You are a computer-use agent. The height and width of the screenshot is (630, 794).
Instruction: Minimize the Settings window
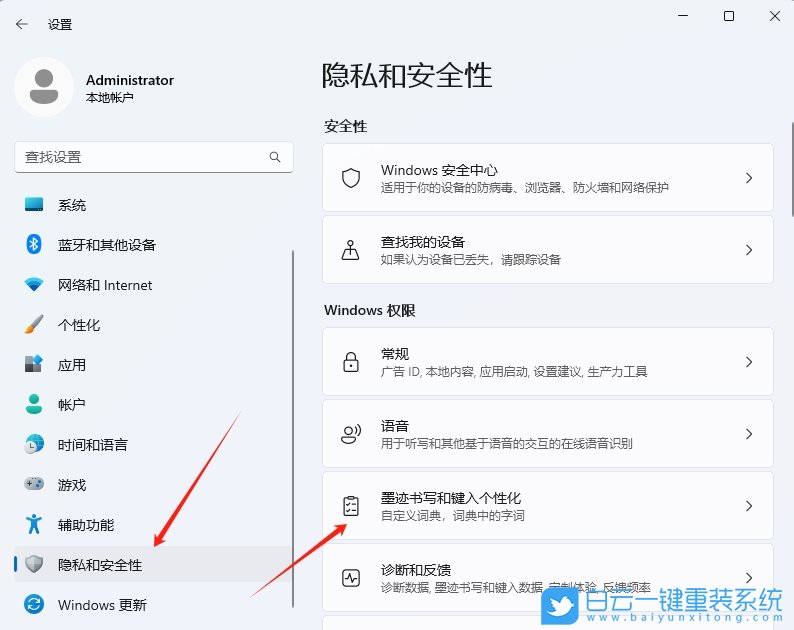click(683, 16)
